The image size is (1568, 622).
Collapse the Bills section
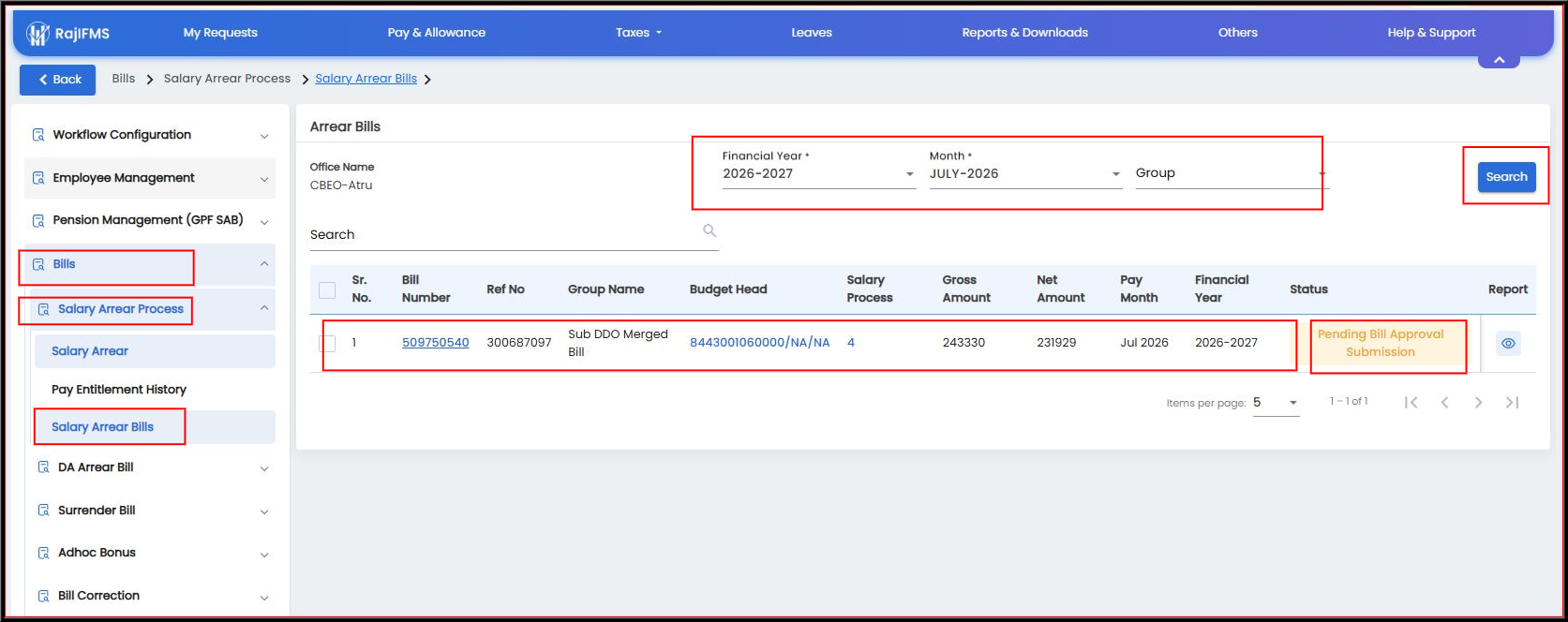264,264
